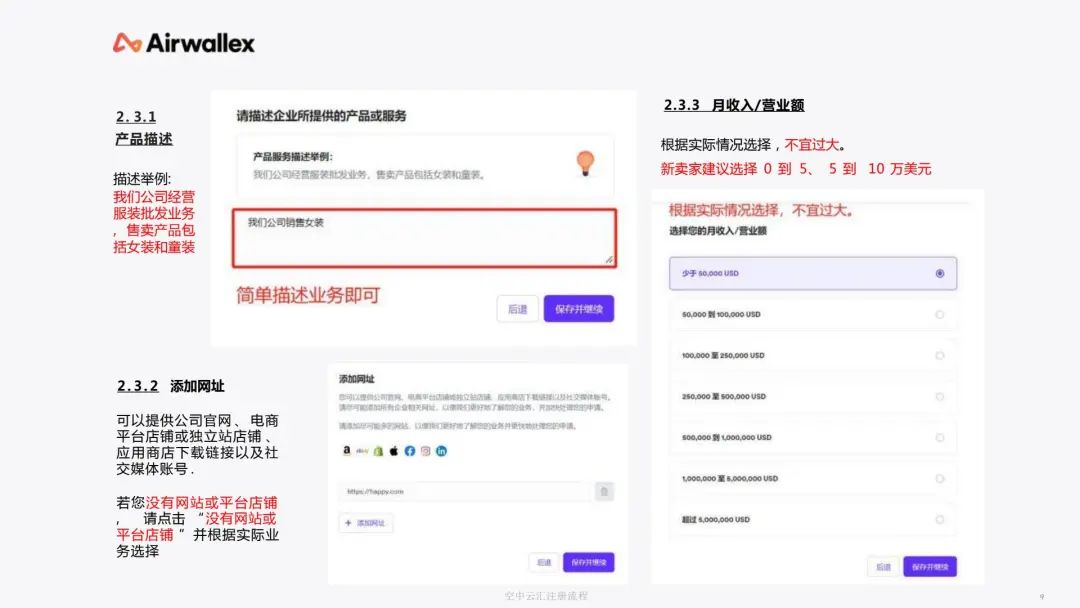1080x608 pixels.
Task: Click the eBay logo icon
Action: [x=362, y=451]
